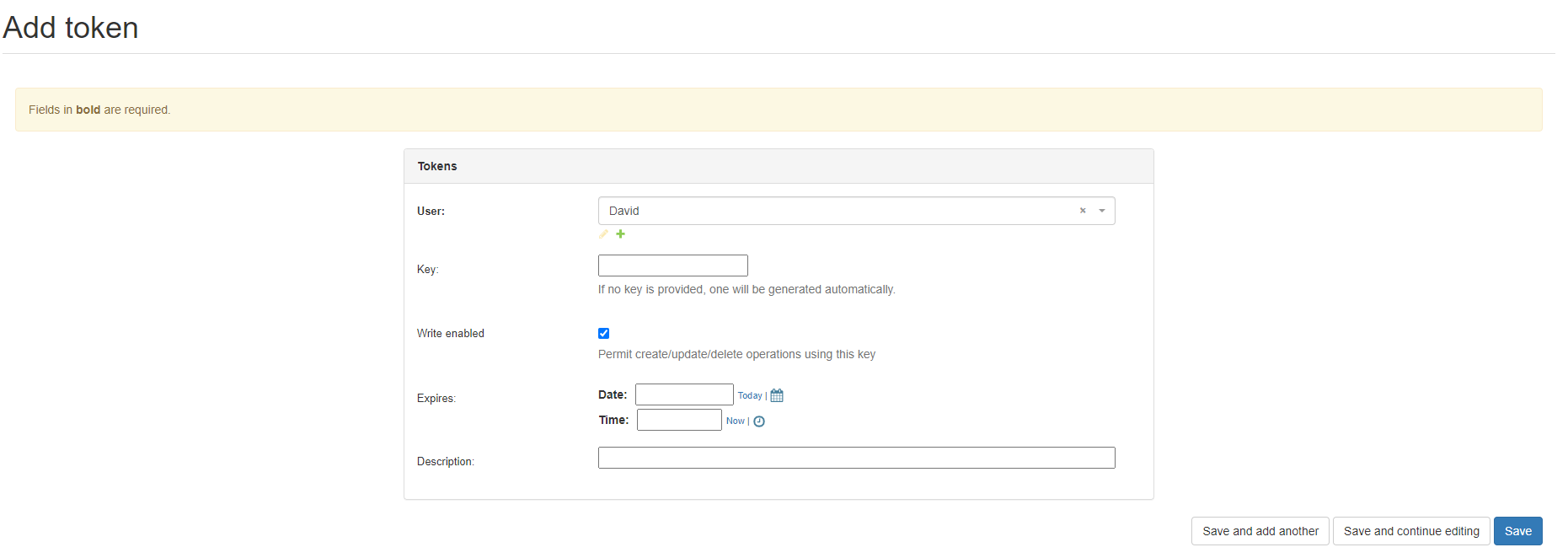
Task: Click into the expiry Date field
Action: (x=683, y=394)
